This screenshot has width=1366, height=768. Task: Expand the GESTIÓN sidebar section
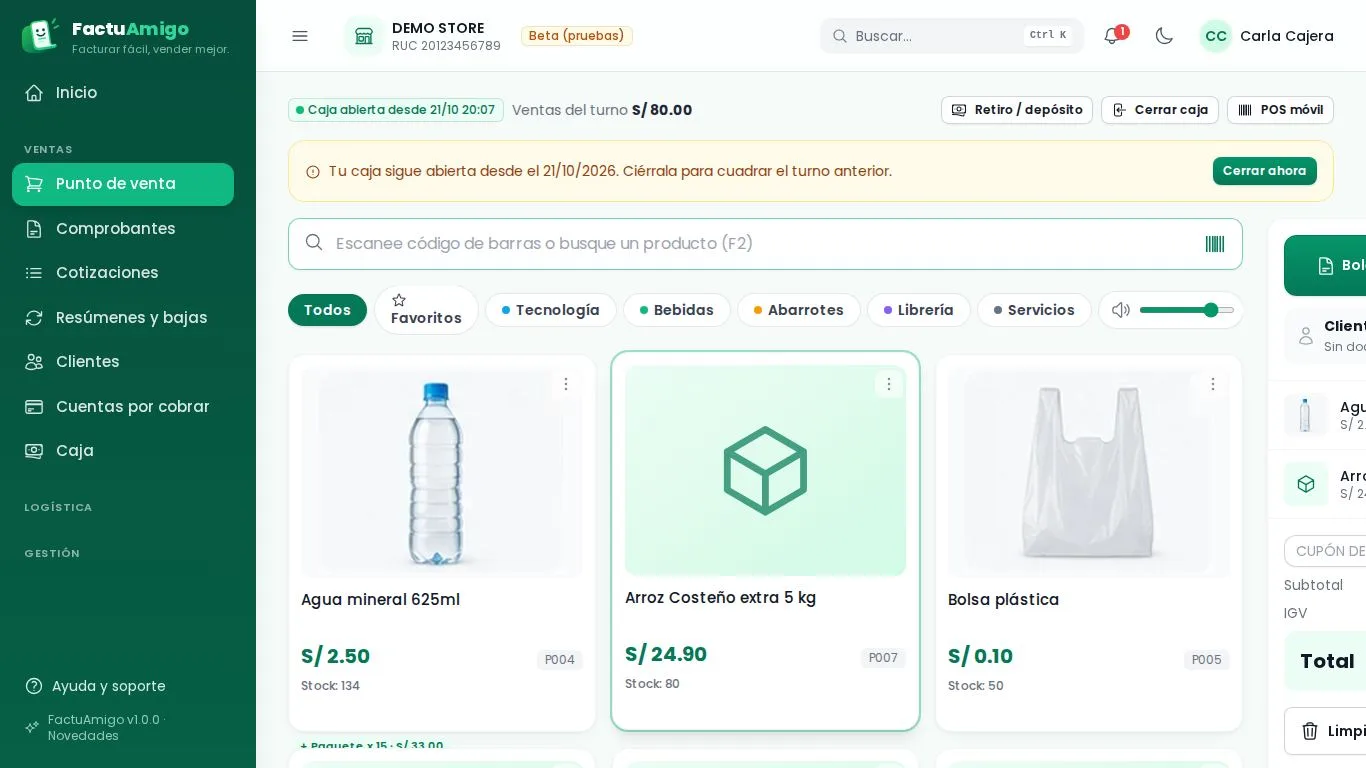(x=52, y=554)
